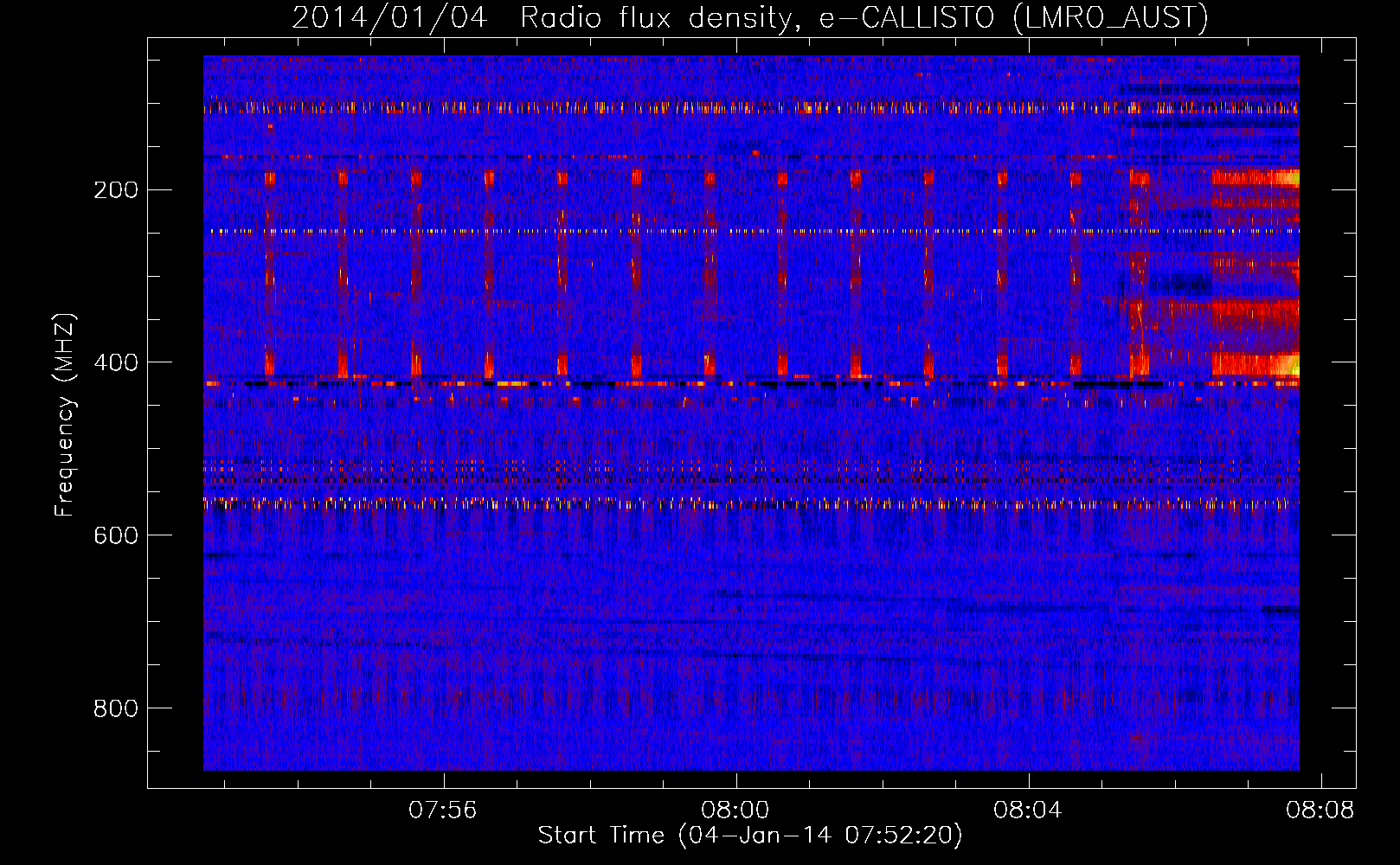Select the 600 frequency axis label
Image resolution: width=1400 pixels, height=865 pixels.
click(x=116, y=535)
